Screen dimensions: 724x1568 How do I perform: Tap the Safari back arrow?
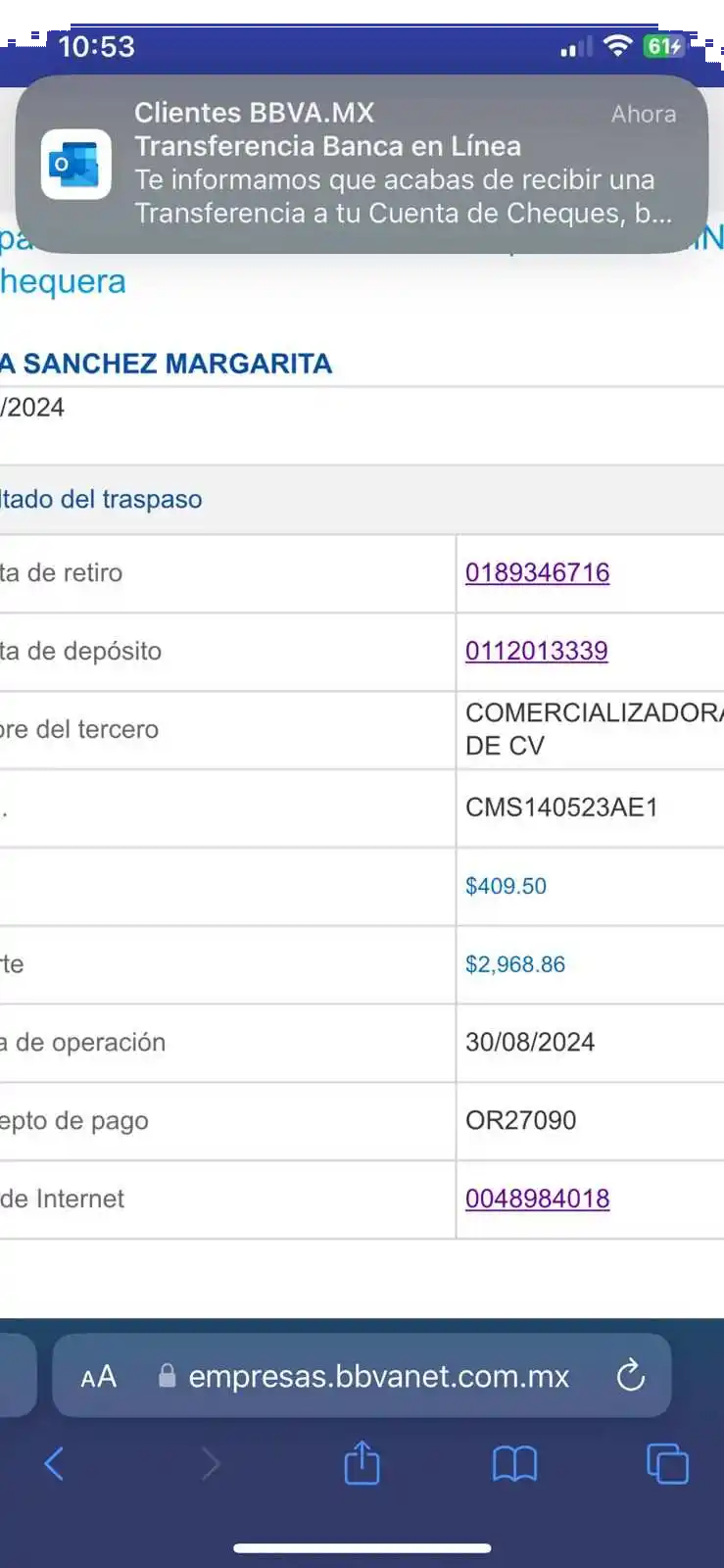55,1464
